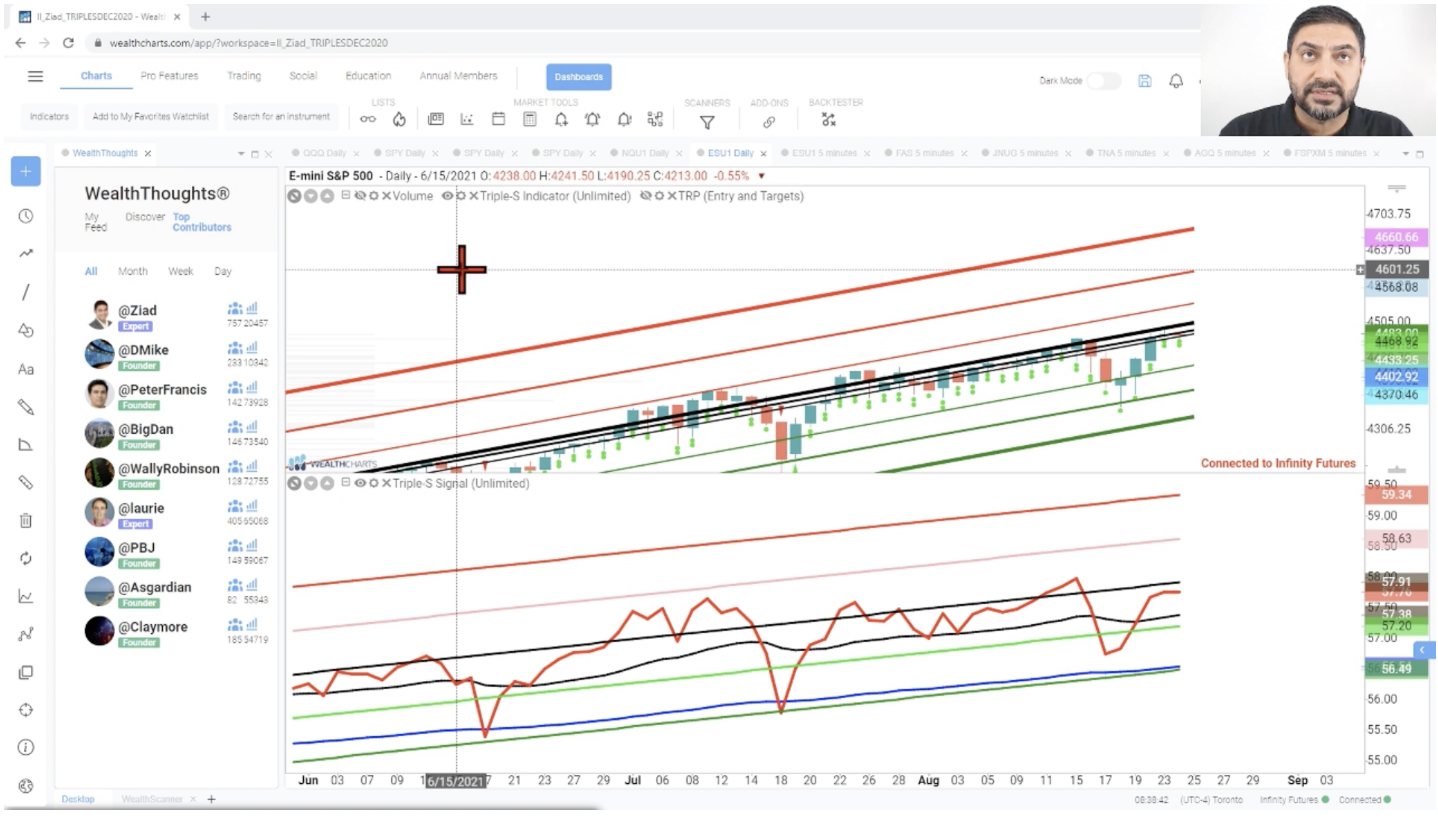Open the hamburger main menu

[x=36, y=77]
